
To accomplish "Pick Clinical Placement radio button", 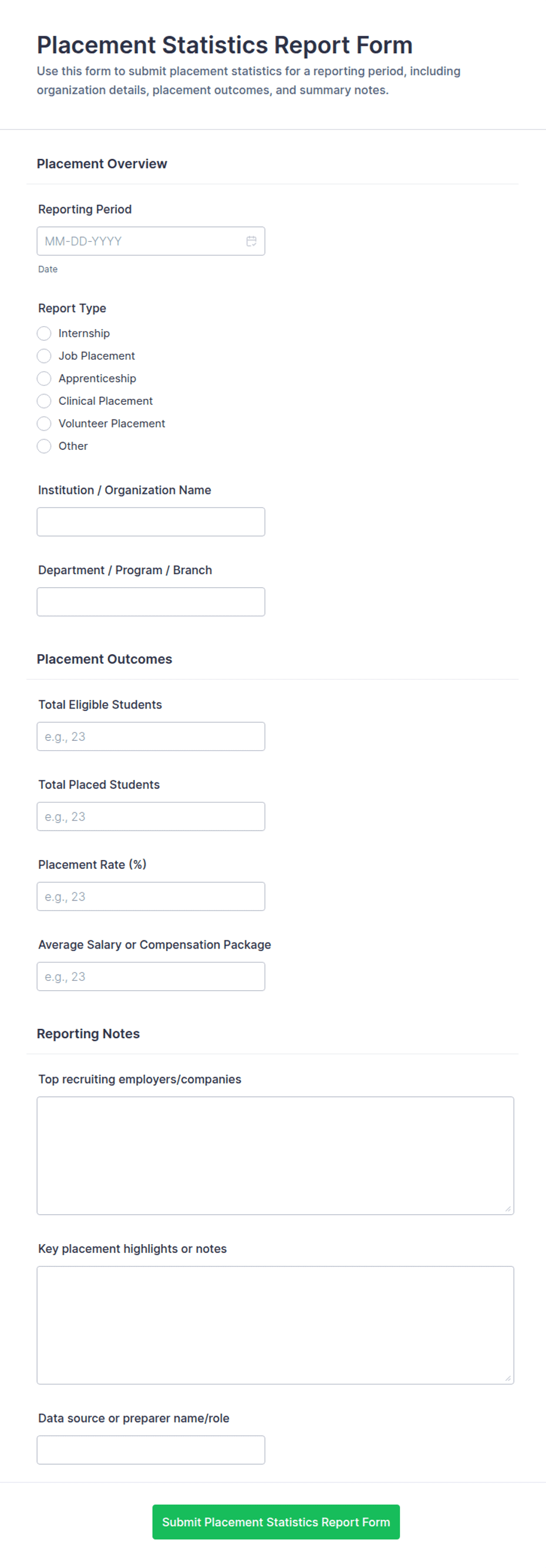I will click(44, 401).
